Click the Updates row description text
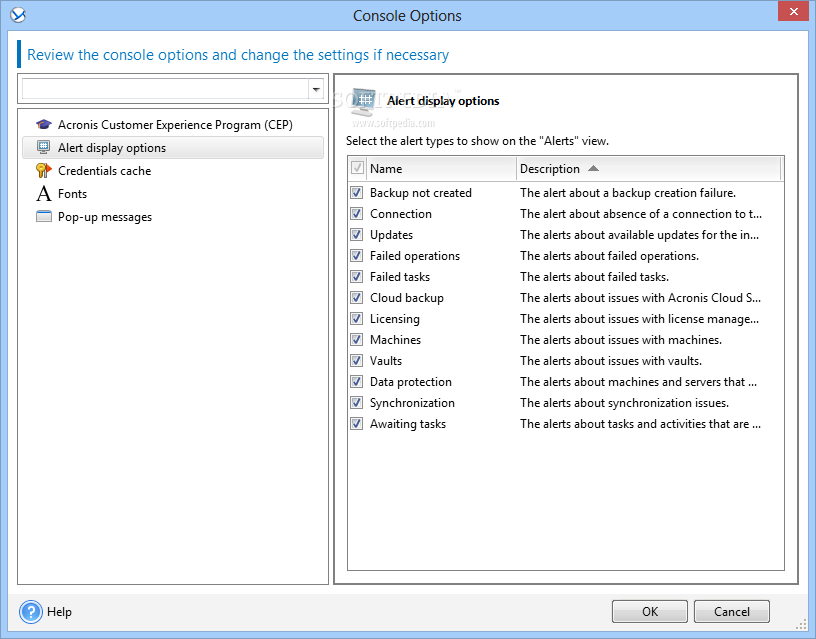816x639 pixels. point(639,235)
